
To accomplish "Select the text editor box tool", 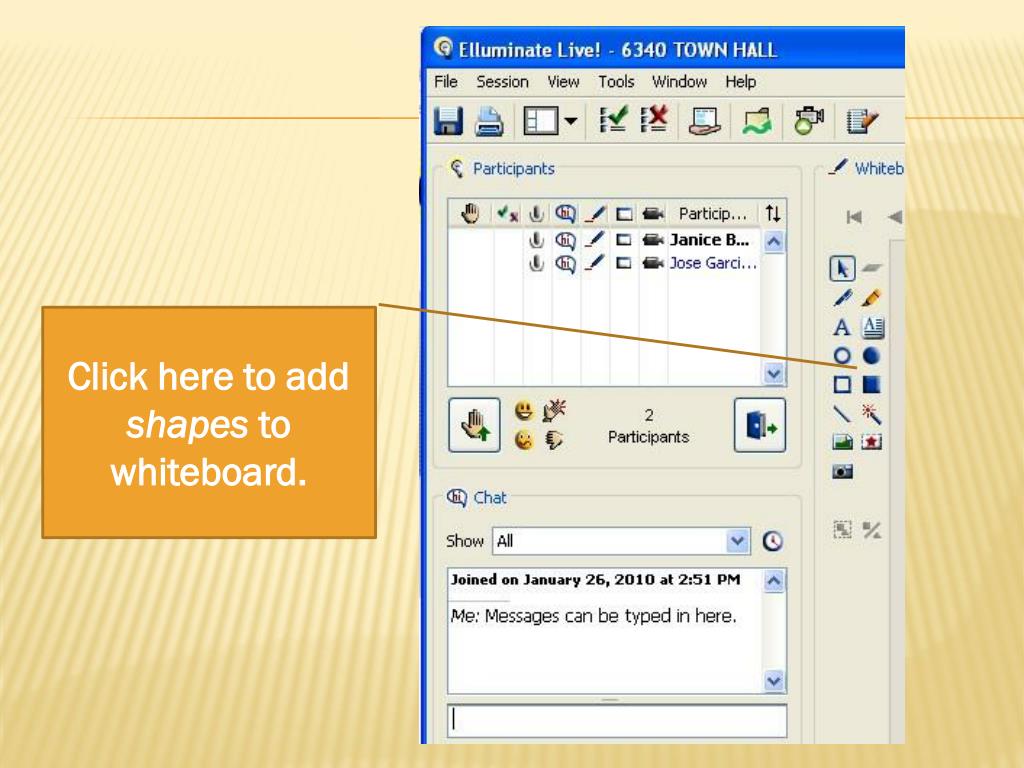I will tap(872, 327).
